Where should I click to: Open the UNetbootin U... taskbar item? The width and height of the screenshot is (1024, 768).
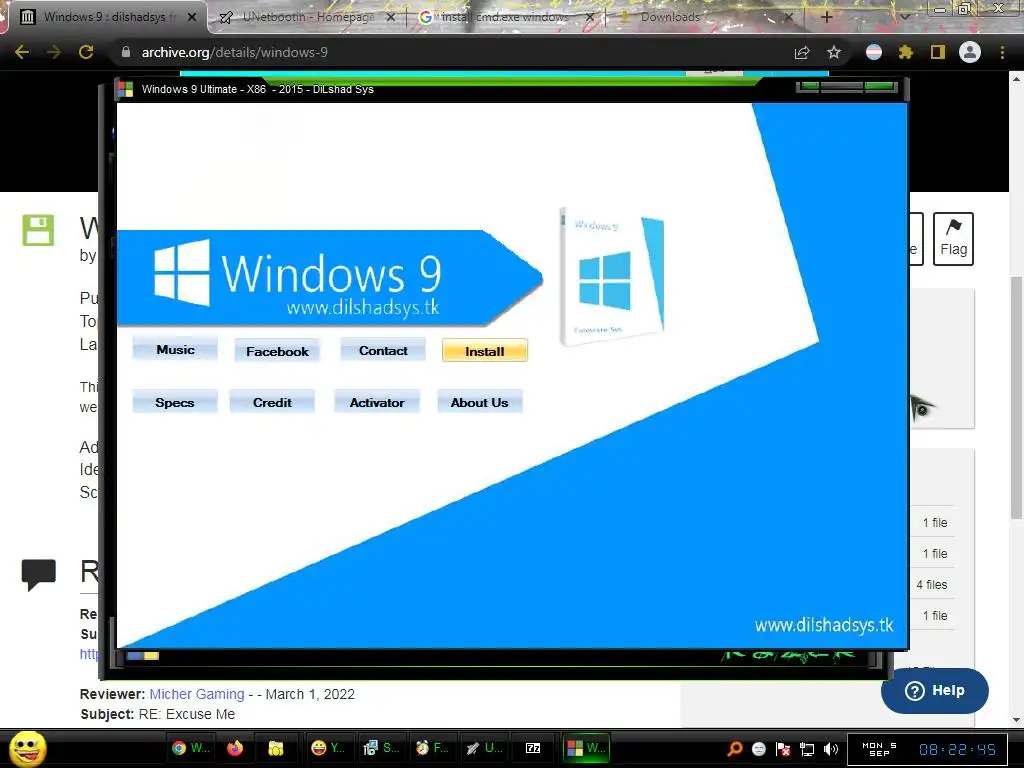484,748
